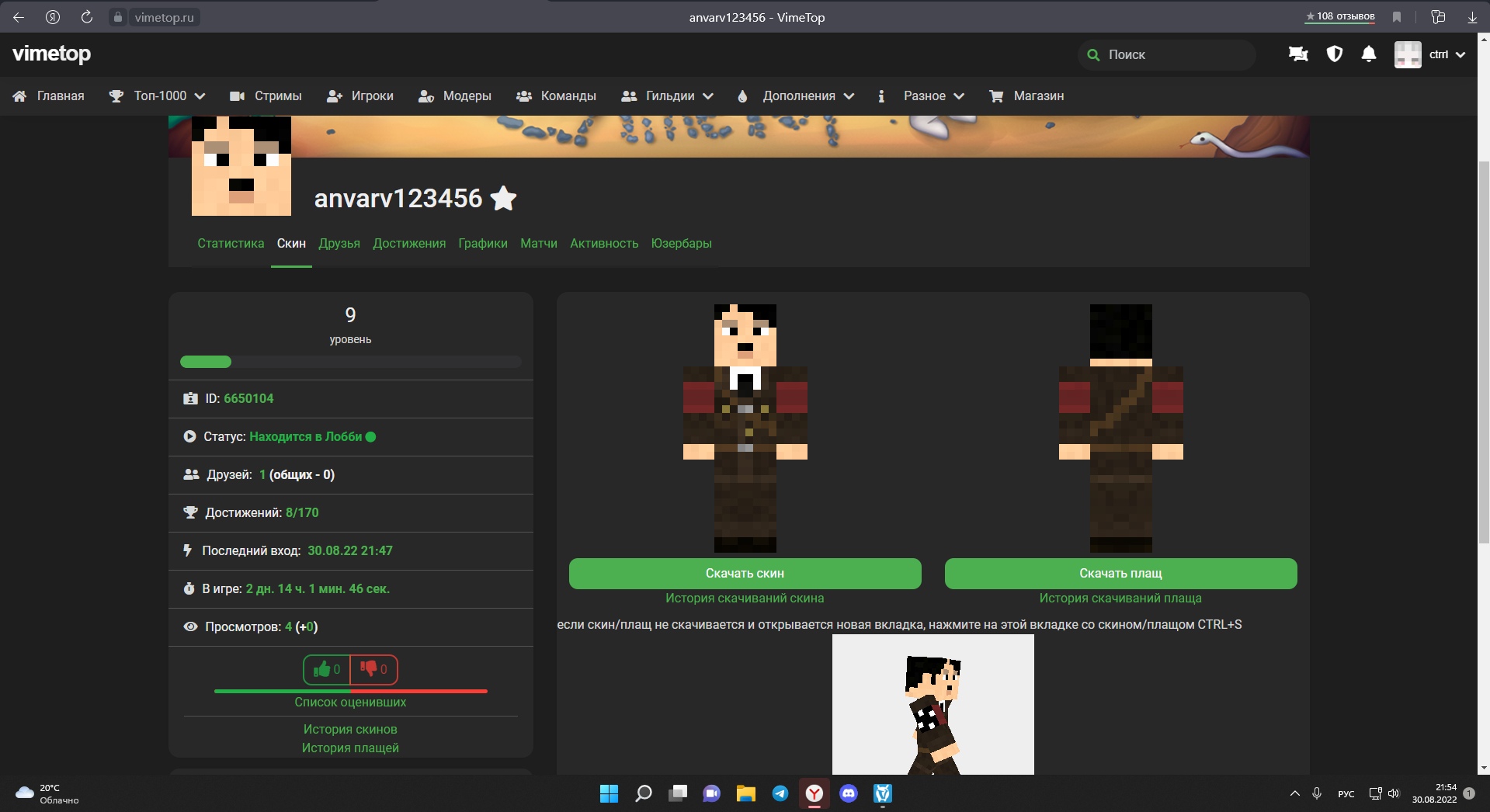Reload the page with browser refresh icon
1490x812 pixels.
87,17
